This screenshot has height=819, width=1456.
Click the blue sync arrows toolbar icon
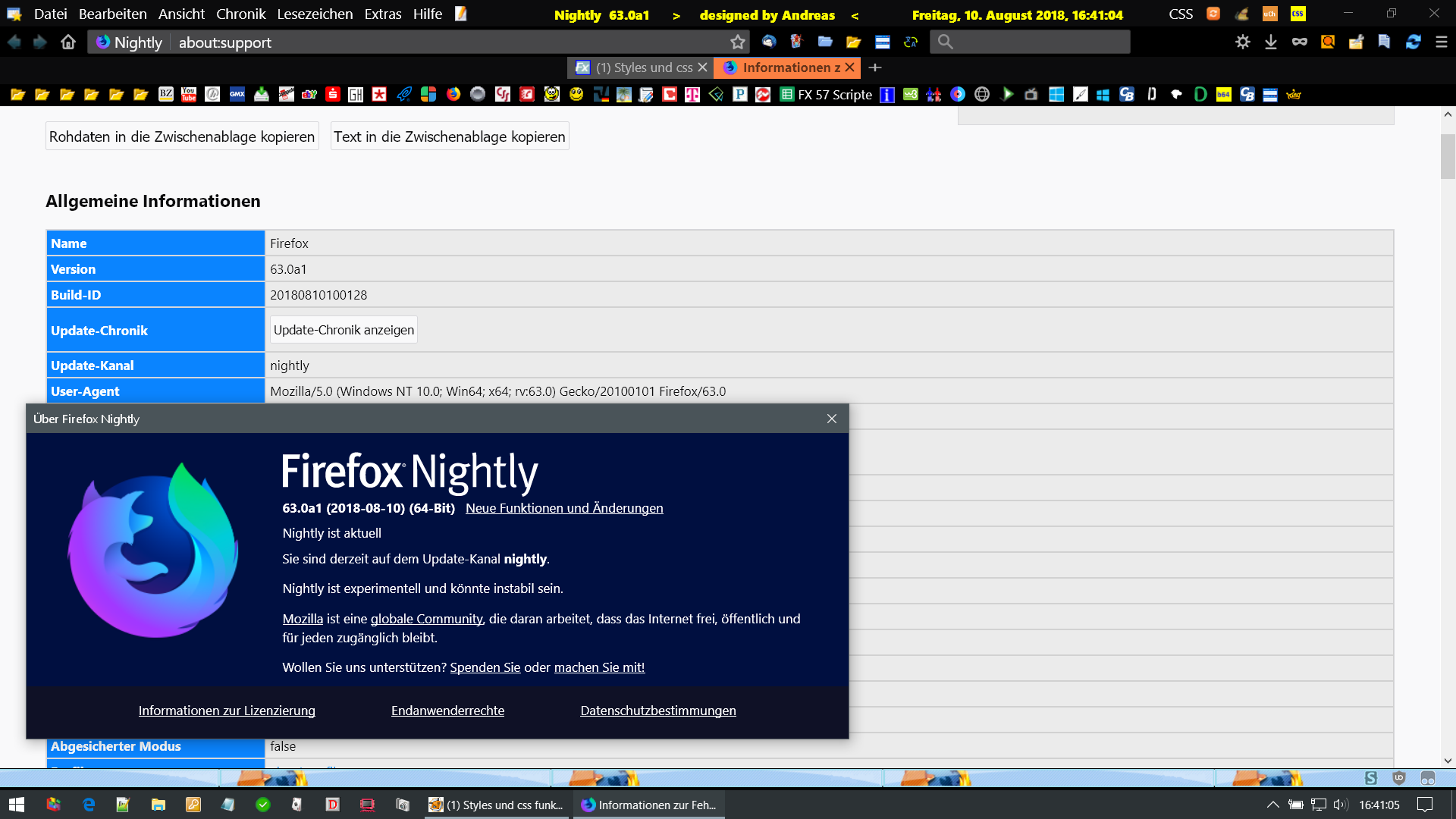[1414, 42]
